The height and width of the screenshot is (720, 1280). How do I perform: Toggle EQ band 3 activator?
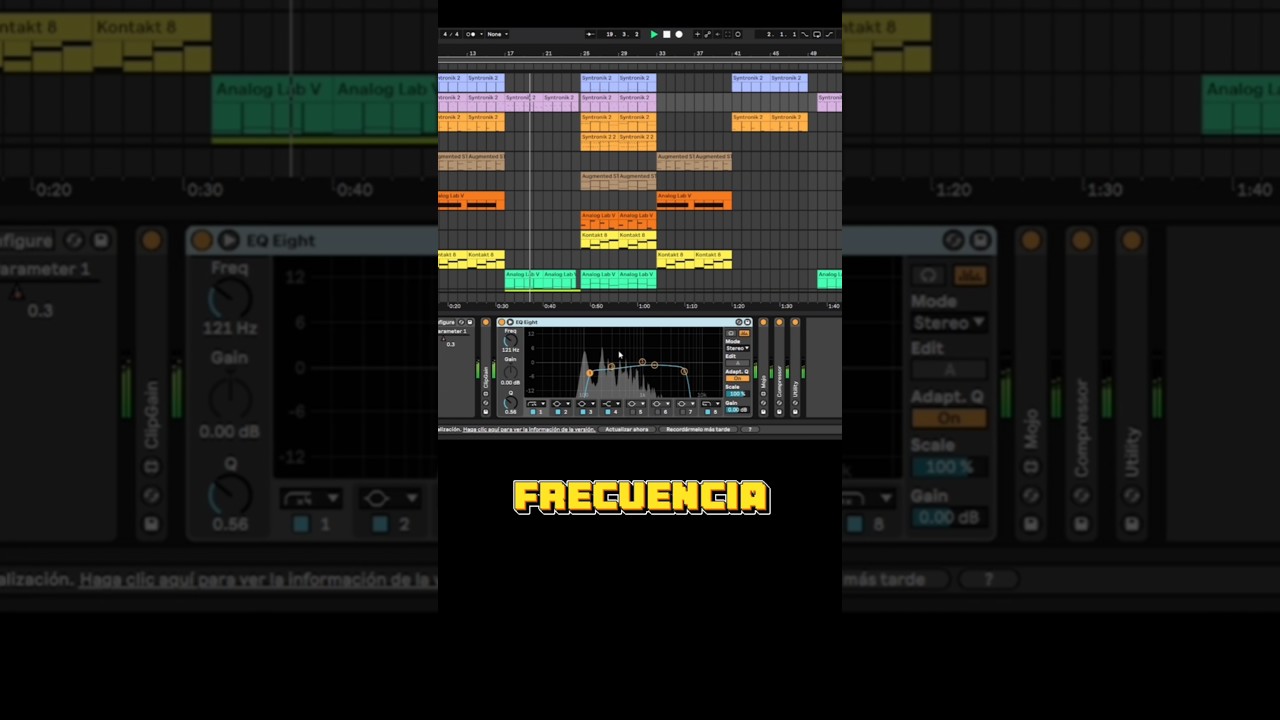point(583,412)
